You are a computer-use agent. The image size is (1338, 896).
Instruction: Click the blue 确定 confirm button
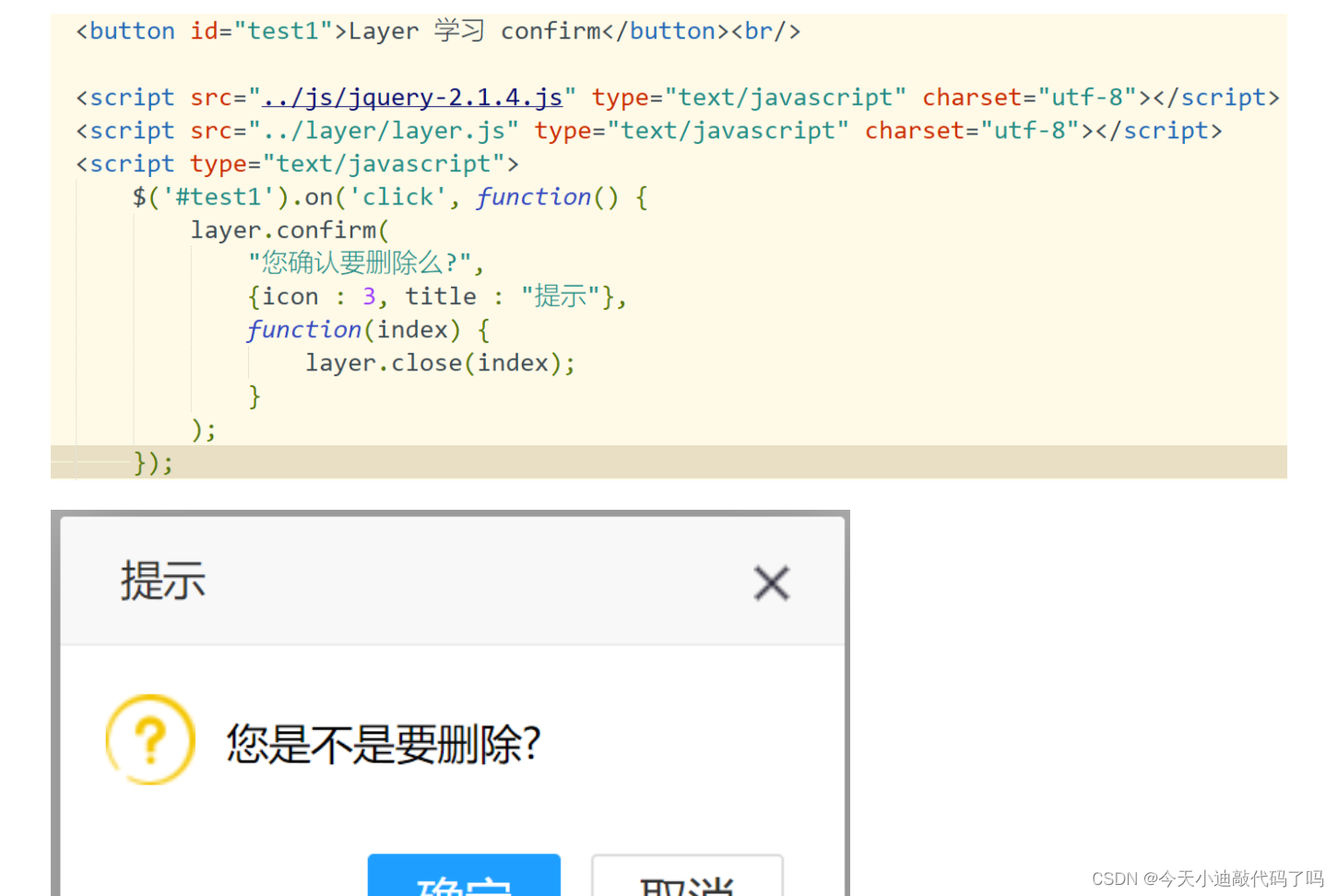tap(464, 875)
